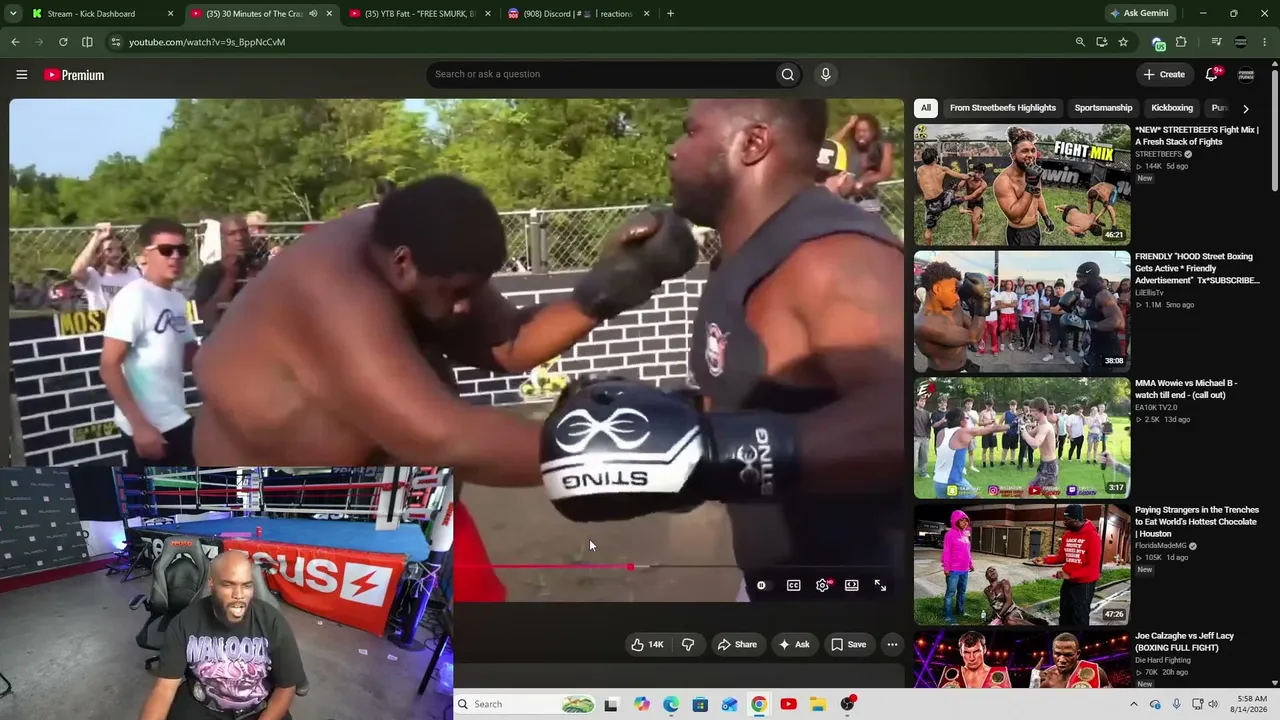The width and height of the screenshot is (1280, 720).
Task: Show more category chips with right arrow
Action: coord(1245,108)
